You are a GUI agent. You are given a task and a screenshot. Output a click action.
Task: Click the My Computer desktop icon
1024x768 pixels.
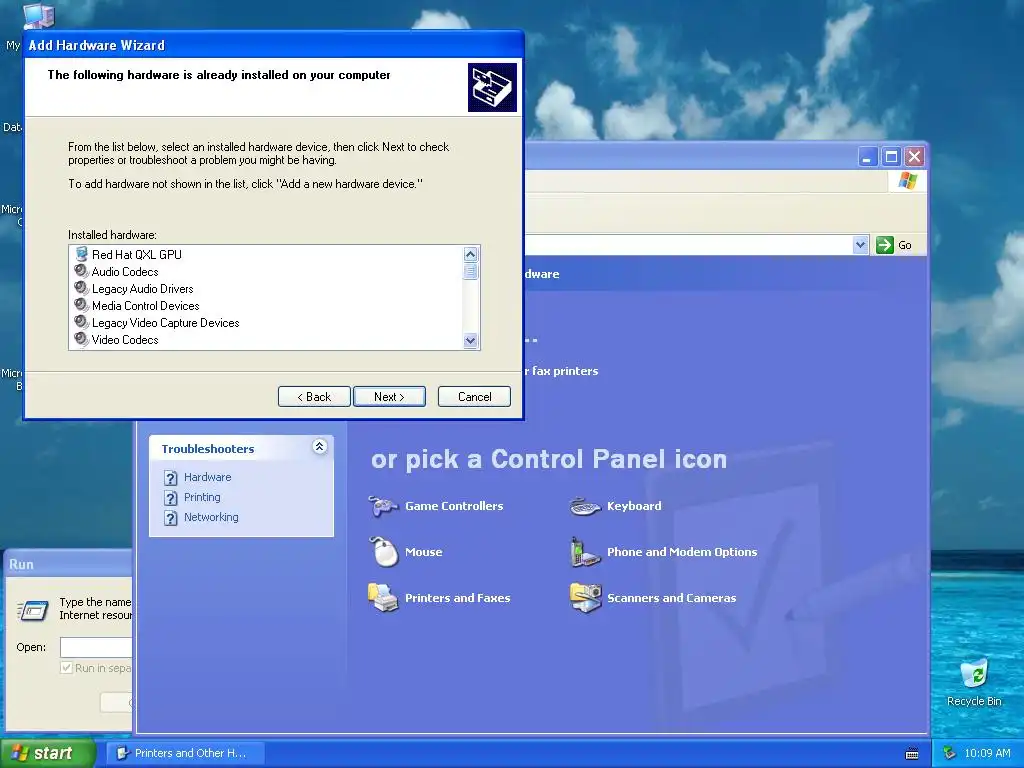point(39,16)
